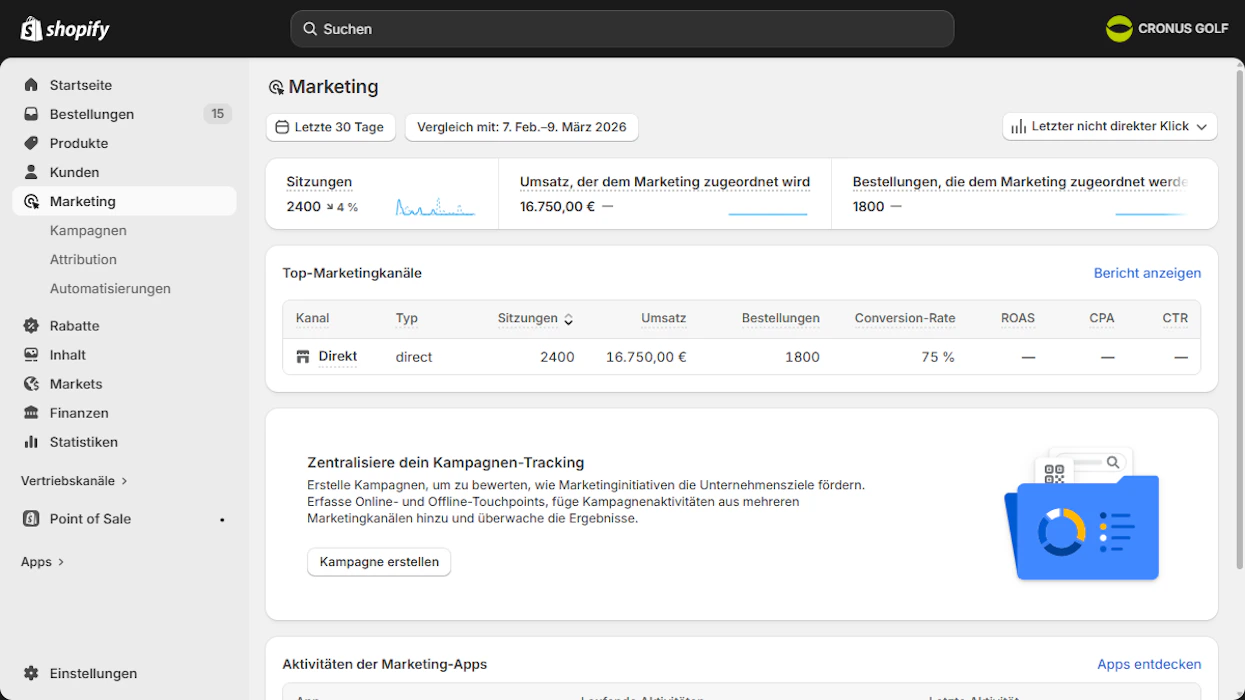This screenshot has height=700, width=1245.
Task: Click the storefront icon next to Direkt
Action: pos(303,357)
